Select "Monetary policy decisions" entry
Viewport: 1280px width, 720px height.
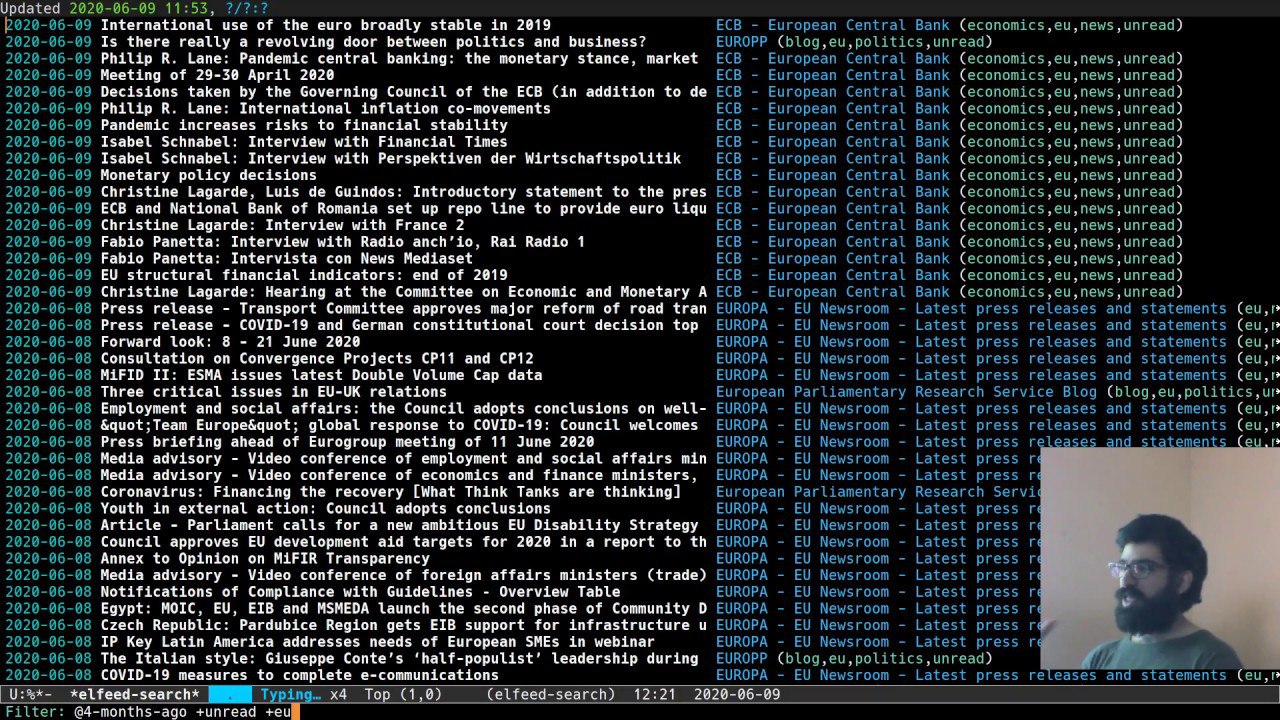click(208, 175)
